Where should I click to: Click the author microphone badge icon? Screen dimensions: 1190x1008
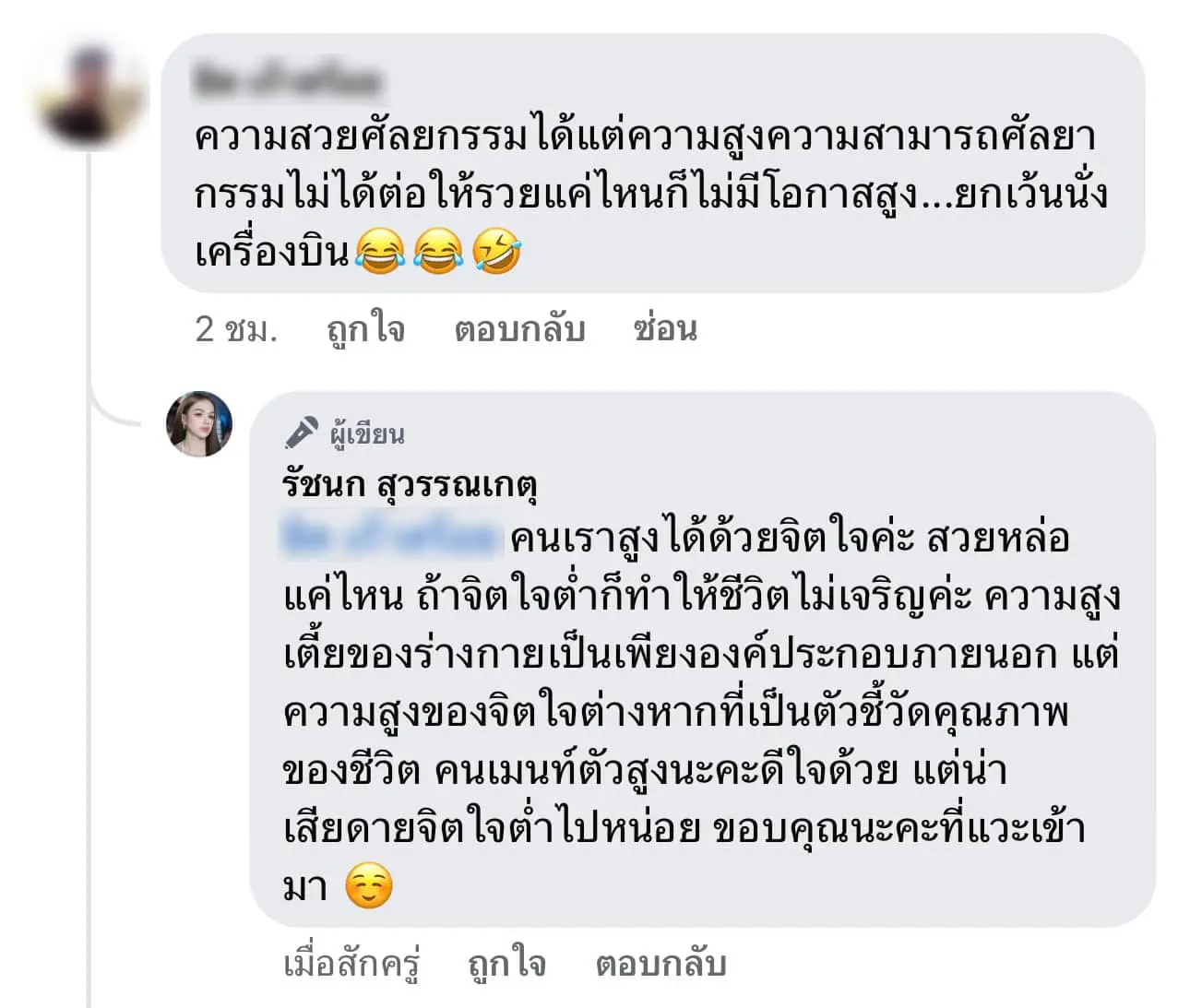point(302,433)
